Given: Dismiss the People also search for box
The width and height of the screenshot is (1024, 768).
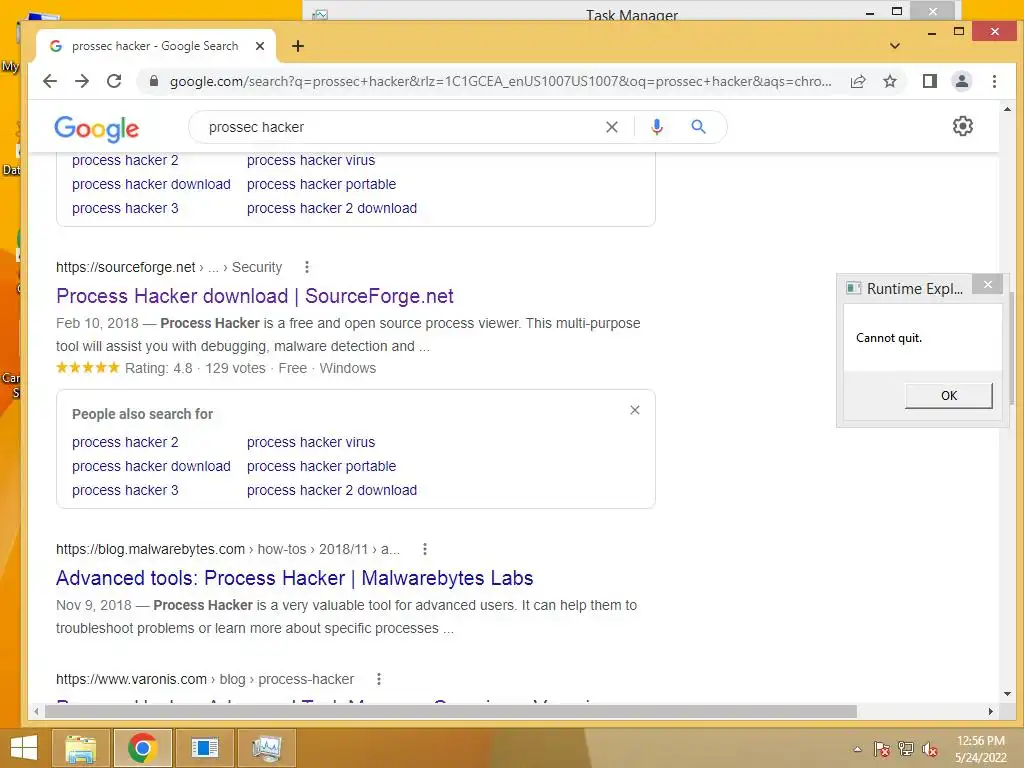Looking at the screenshot, I should [635, 410].
